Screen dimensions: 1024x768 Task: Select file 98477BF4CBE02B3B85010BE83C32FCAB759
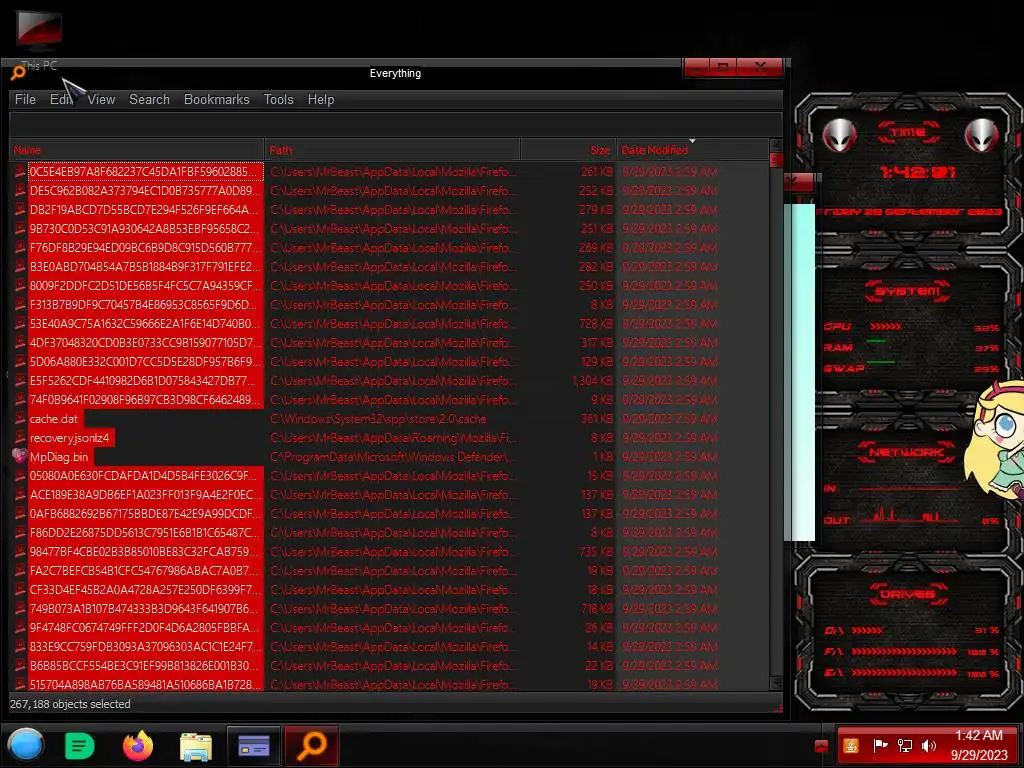[x=145, y=552]
